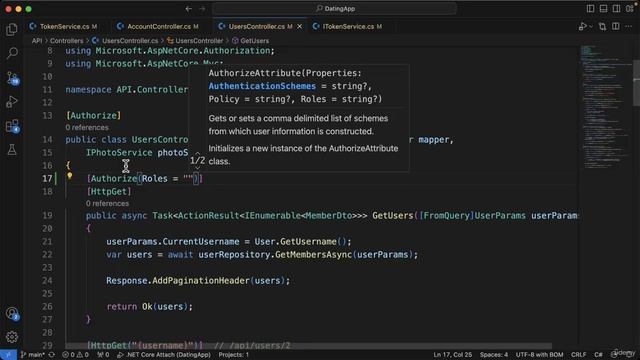Viewport: 640px width, 360px height.
Task: Open the Testing flask view
Action: pyautogui.click(x=12, y=150)
